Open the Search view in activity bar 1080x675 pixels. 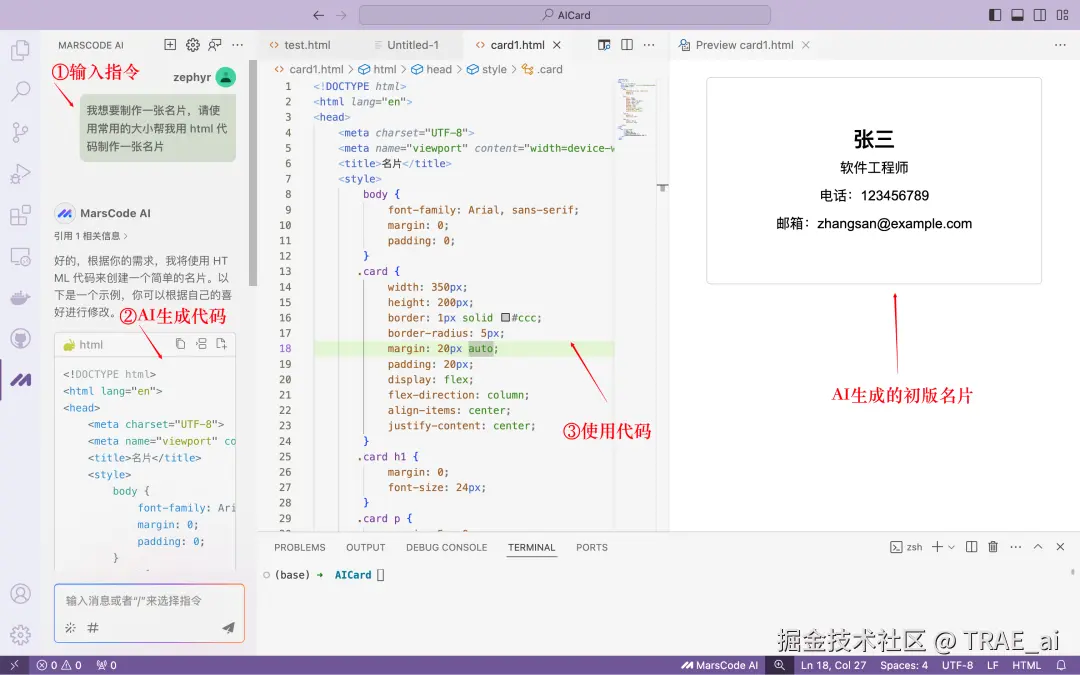click(21, 90)
